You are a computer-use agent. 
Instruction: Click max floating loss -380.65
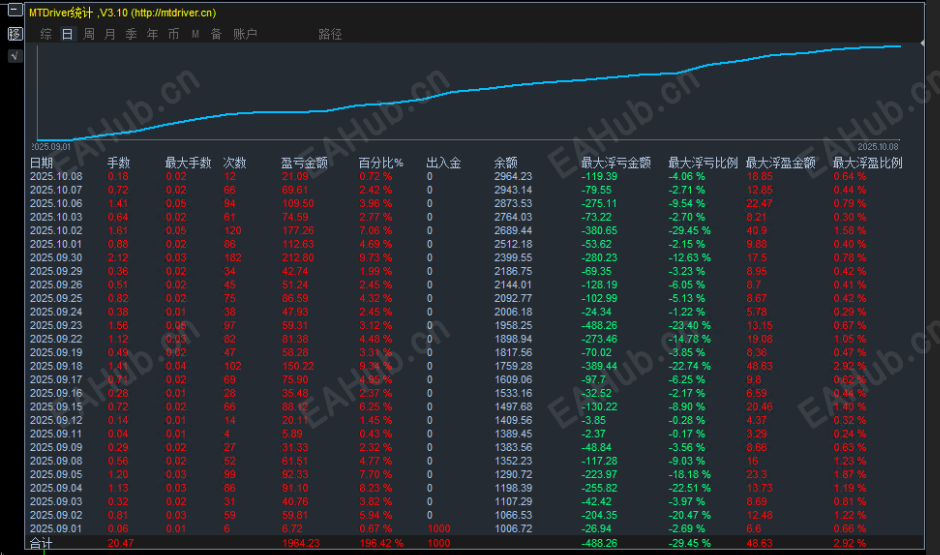pyautogui.click(x=599, y=231)
